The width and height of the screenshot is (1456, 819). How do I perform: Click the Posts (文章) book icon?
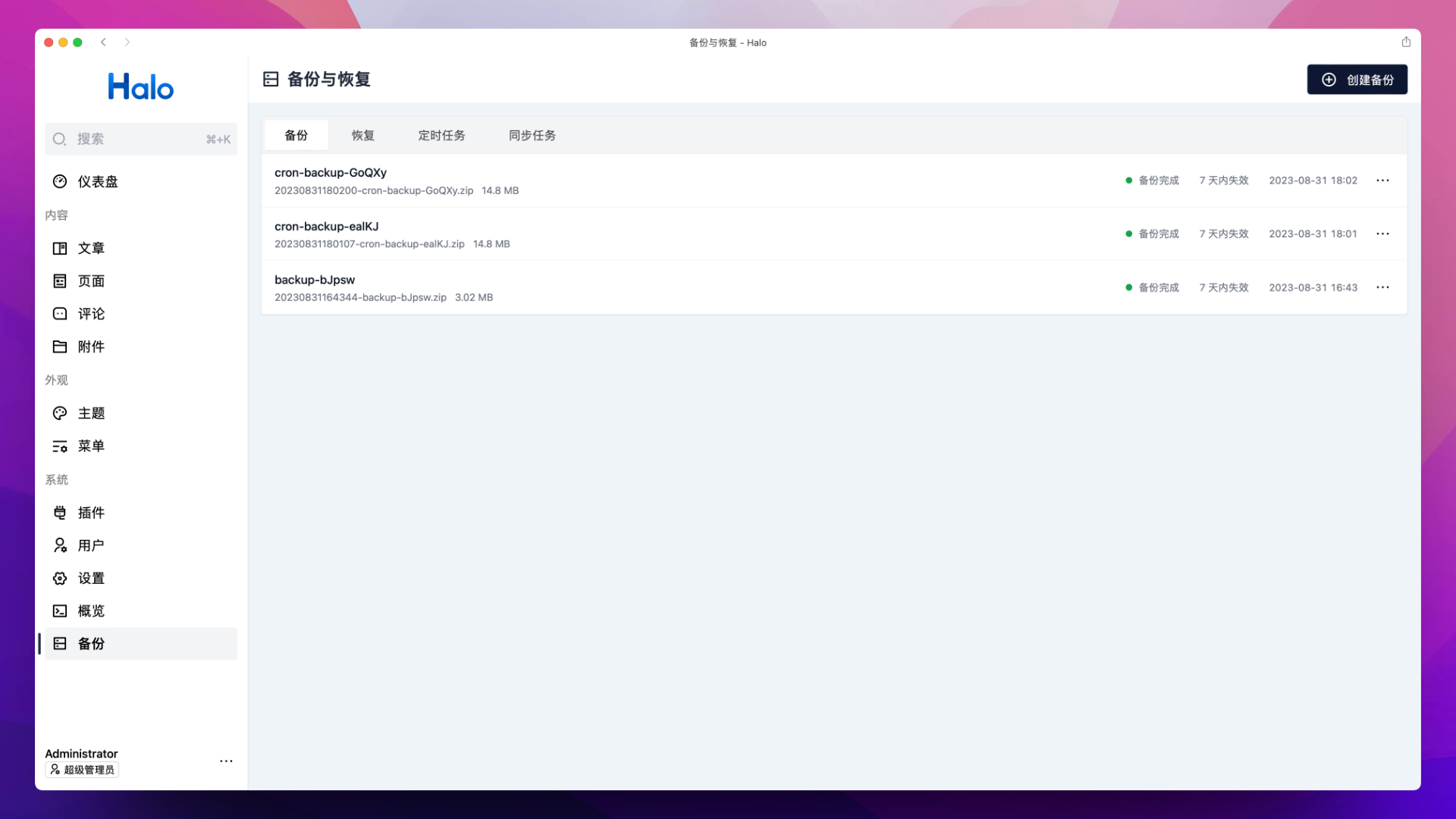pyautogui.click(x=60, y=248)
